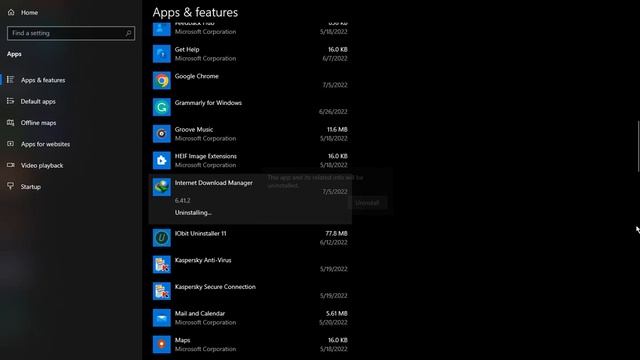Click the Apps for websites sidebar icon
The image size is (640, 360).
[x=11, y=144]
